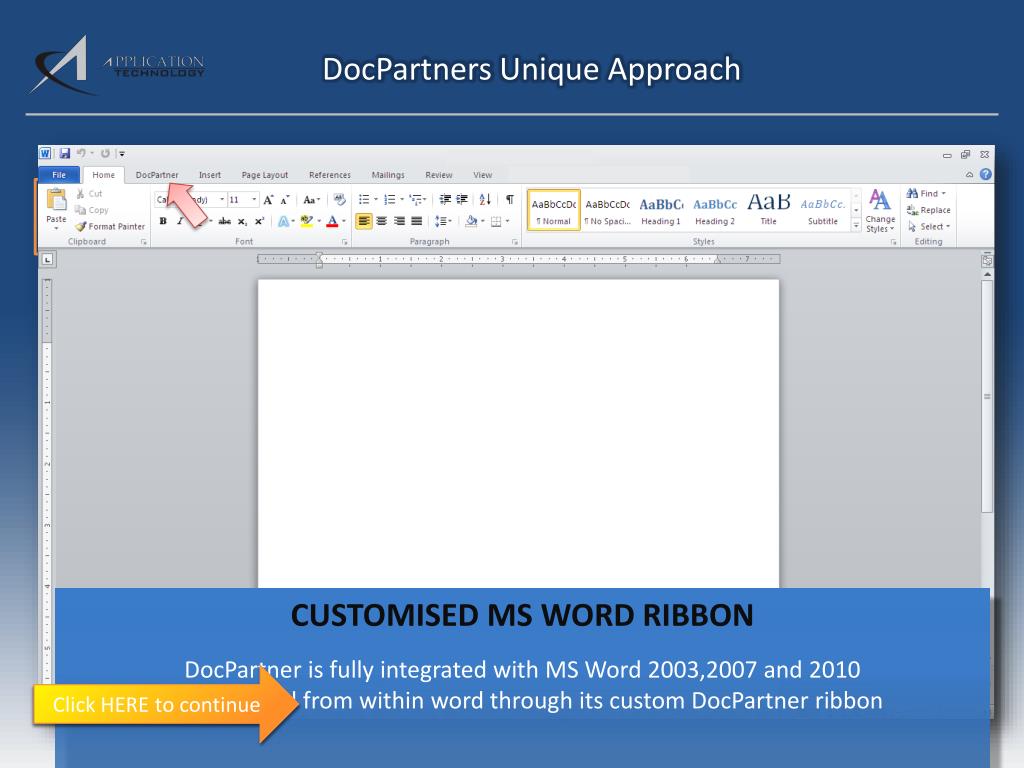Screen dimensions: 1024x768
Task: Open the highlight color dropdown arrow
Action: (319, 221)
